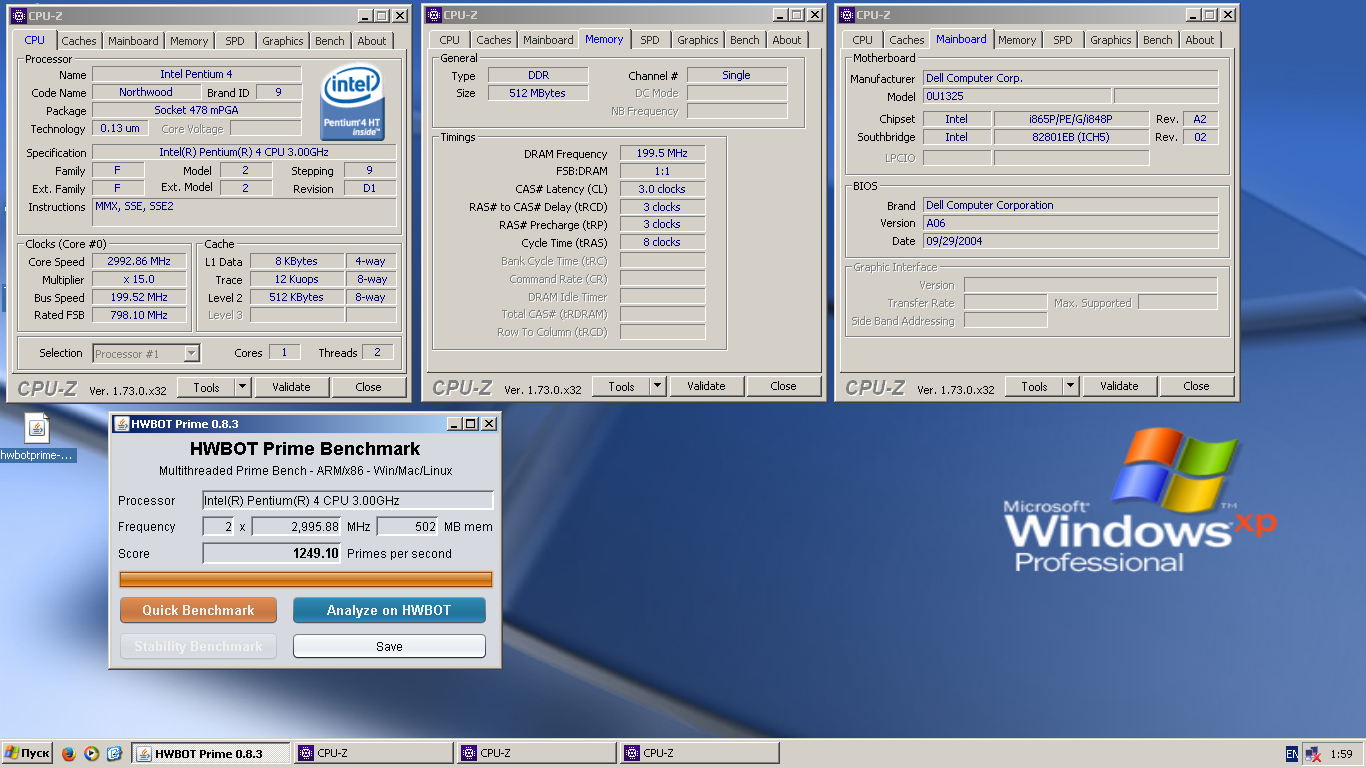Open the EN language indicator

[1292, 753]
